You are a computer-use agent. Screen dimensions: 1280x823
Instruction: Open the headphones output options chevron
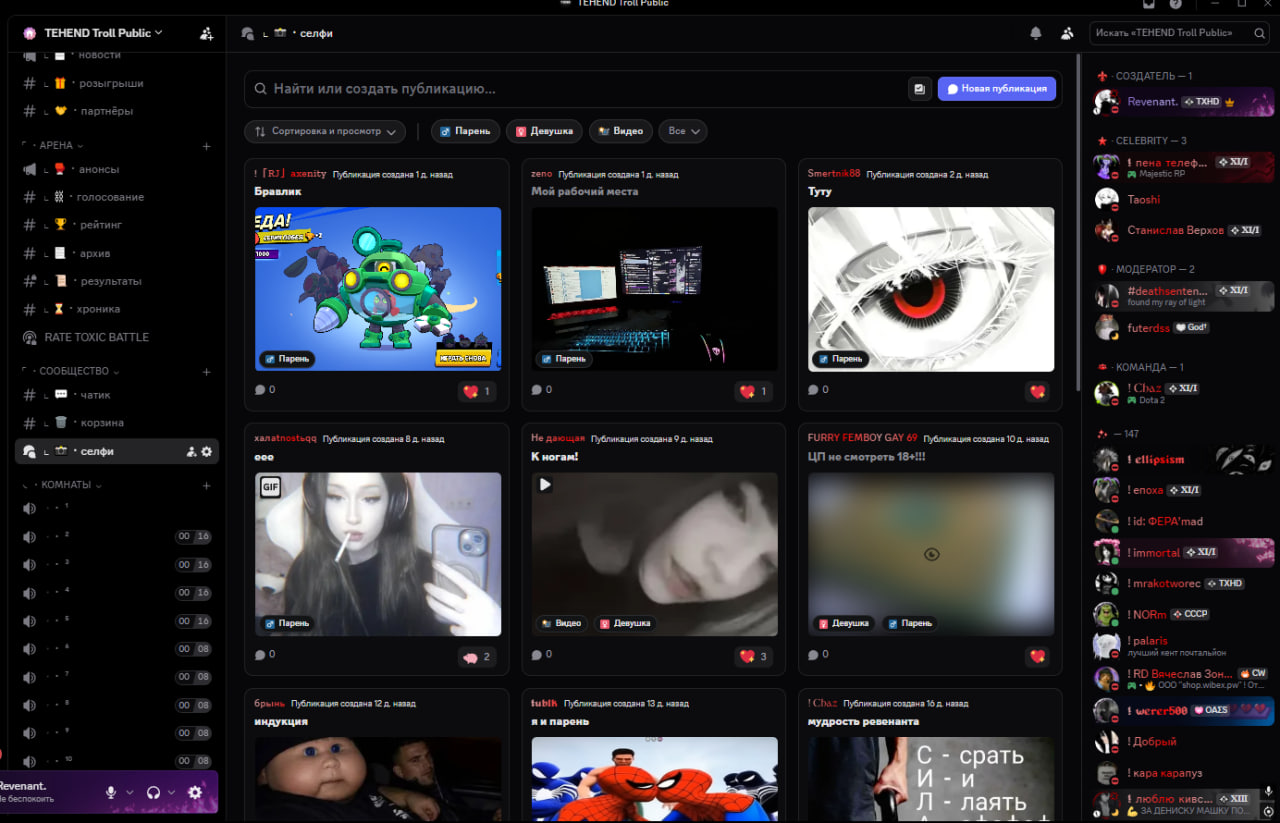(171, 792)
